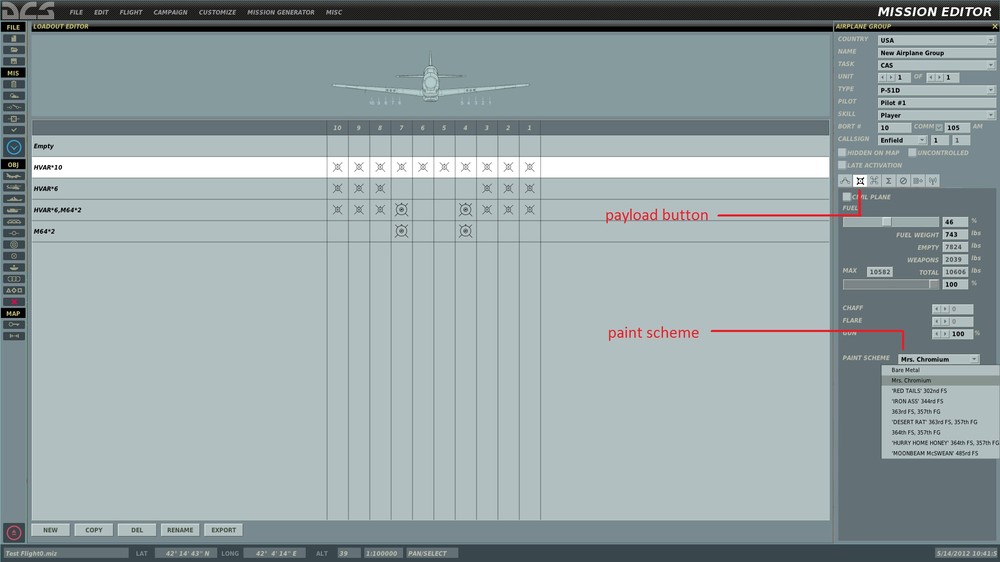Select the ground vehicle object tool

[13, 211]
